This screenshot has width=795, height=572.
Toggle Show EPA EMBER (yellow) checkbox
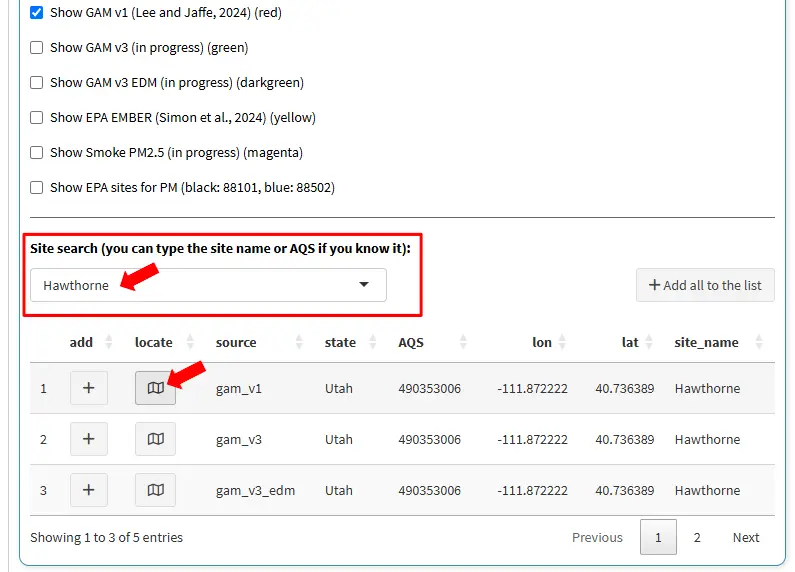[37, 117]
